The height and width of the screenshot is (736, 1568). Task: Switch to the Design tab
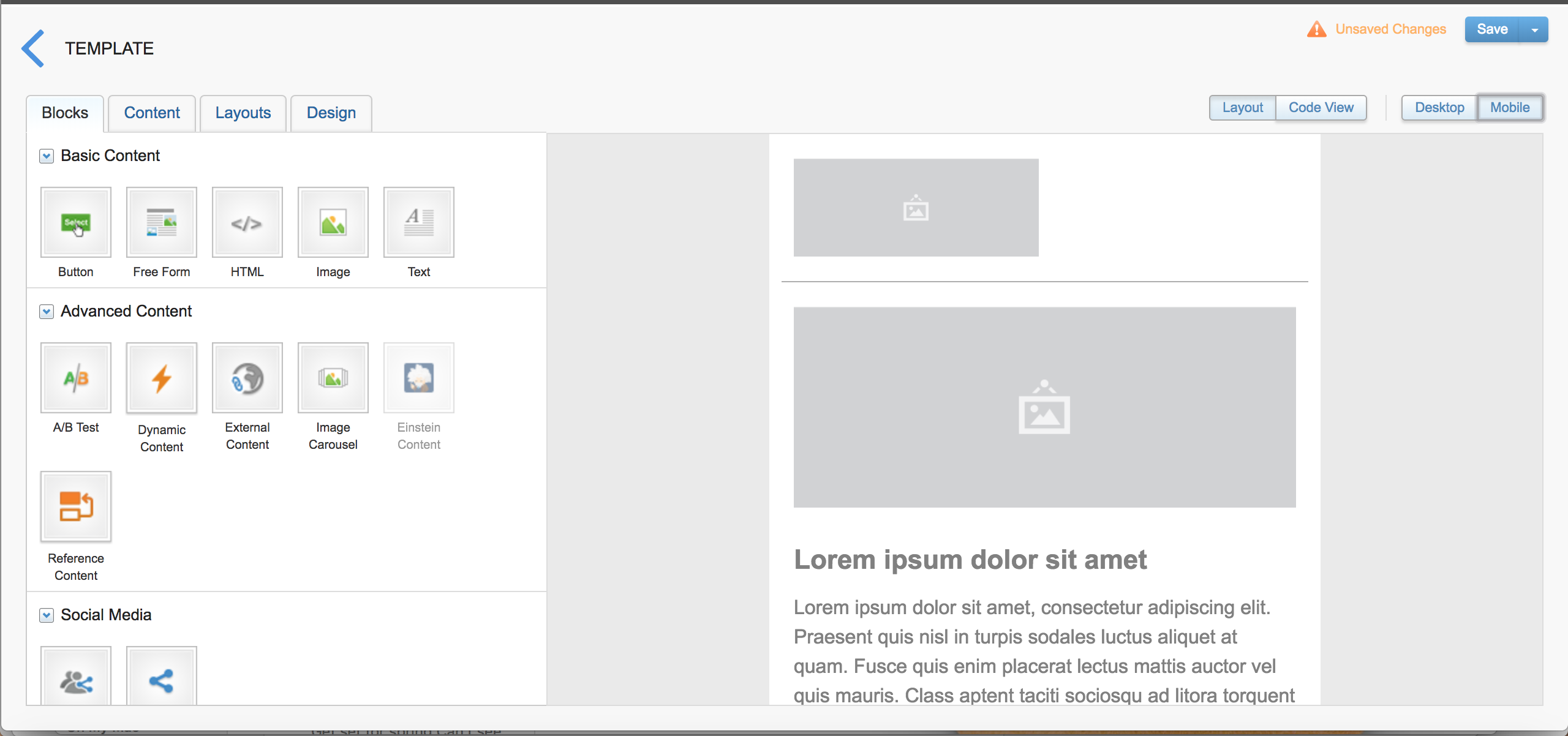pyautogui.click(x=331, y=113)
